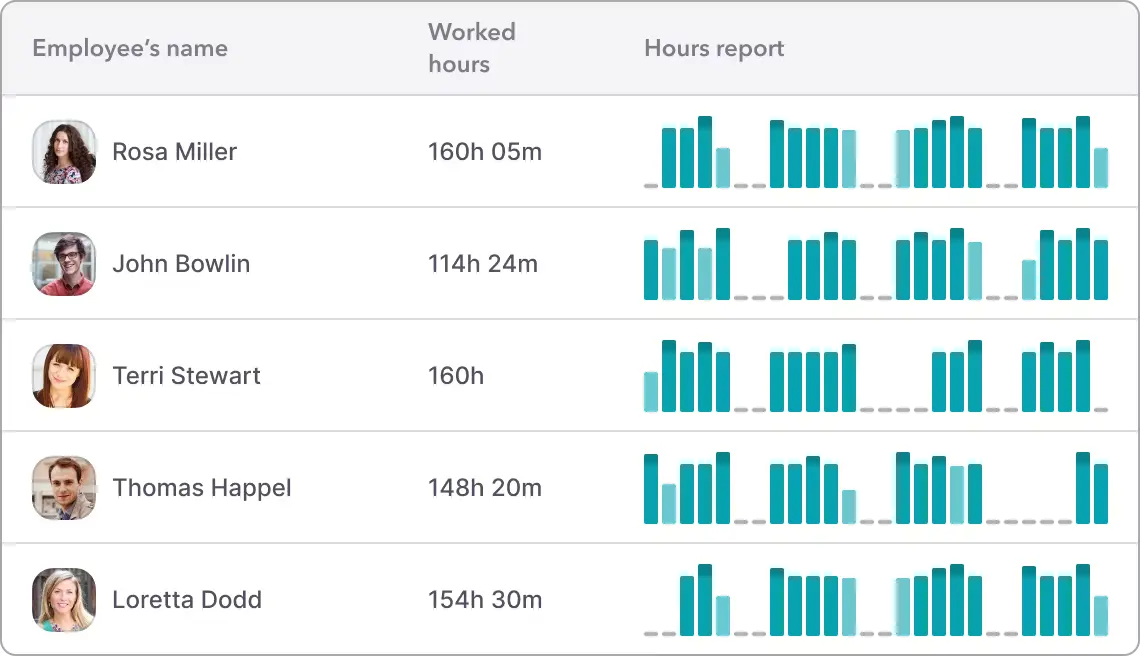Viewport: 1140px width, 656px height.
Task: Sort by the "Worked hours" column header
Action: 471,47
